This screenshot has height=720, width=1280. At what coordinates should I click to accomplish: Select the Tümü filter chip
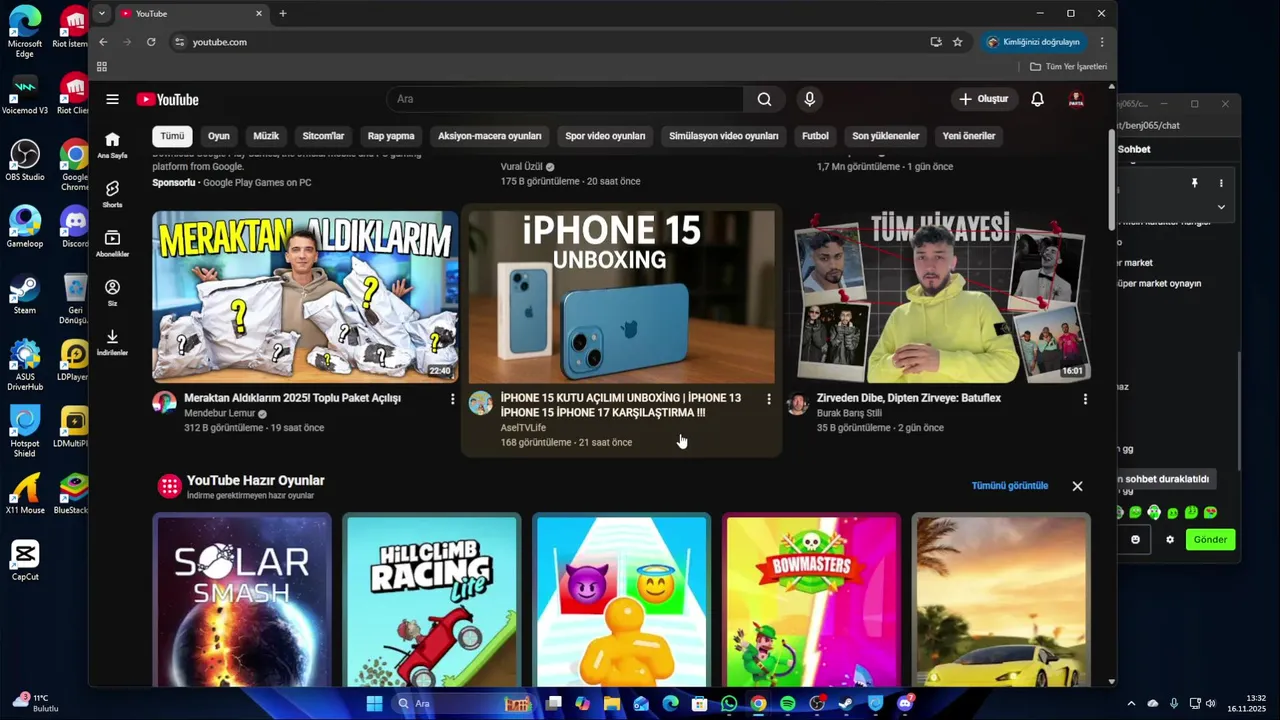pos(172,136)
